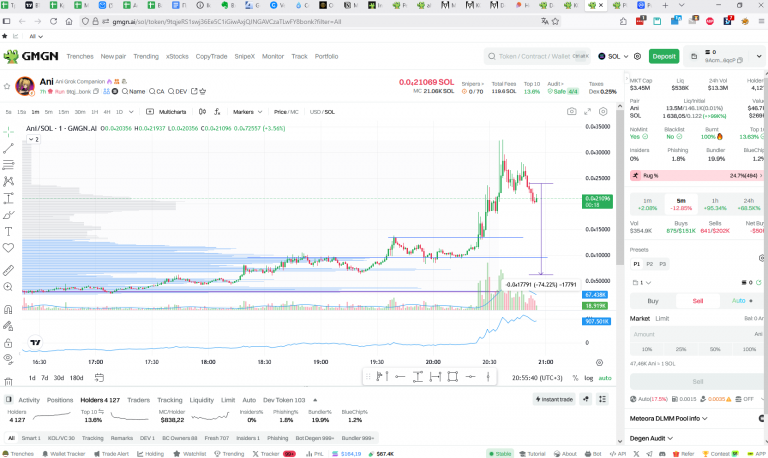Image resolution: width=768 pixels, height=458 pixels.
Task: Search token by Name on X
Action: click(x=133, y=92)
